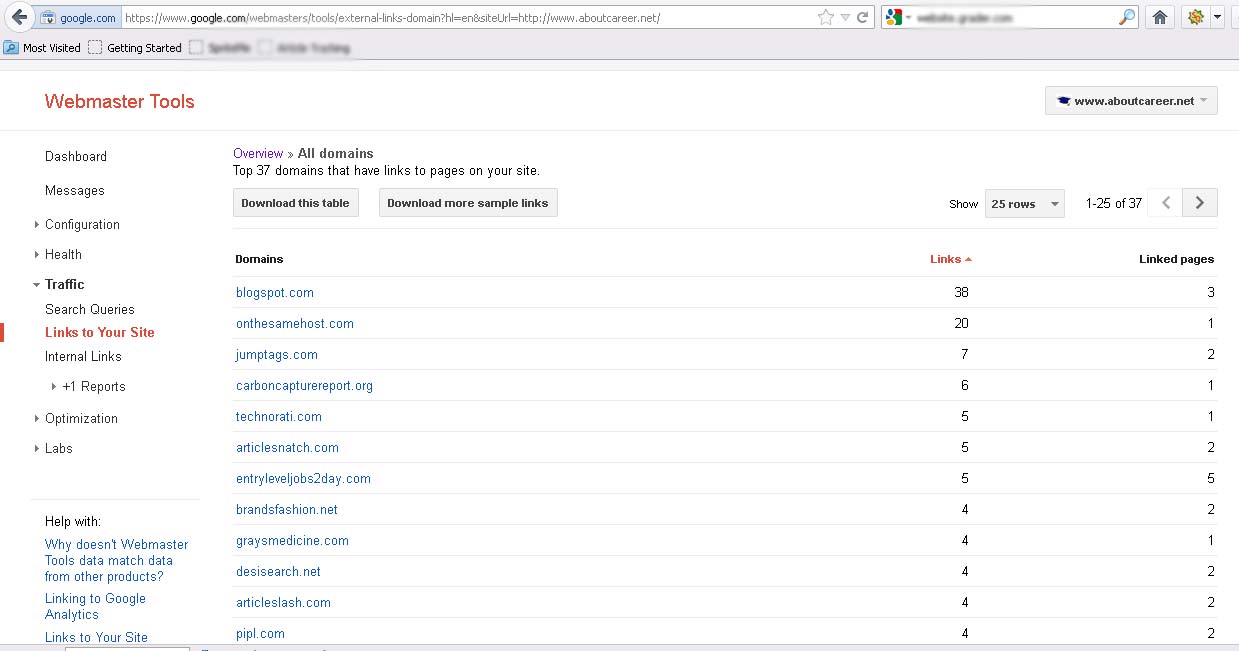Open the www.aboutcareer.net site selector
This screenshot has height=651, width=1239.
point(1131,100)
